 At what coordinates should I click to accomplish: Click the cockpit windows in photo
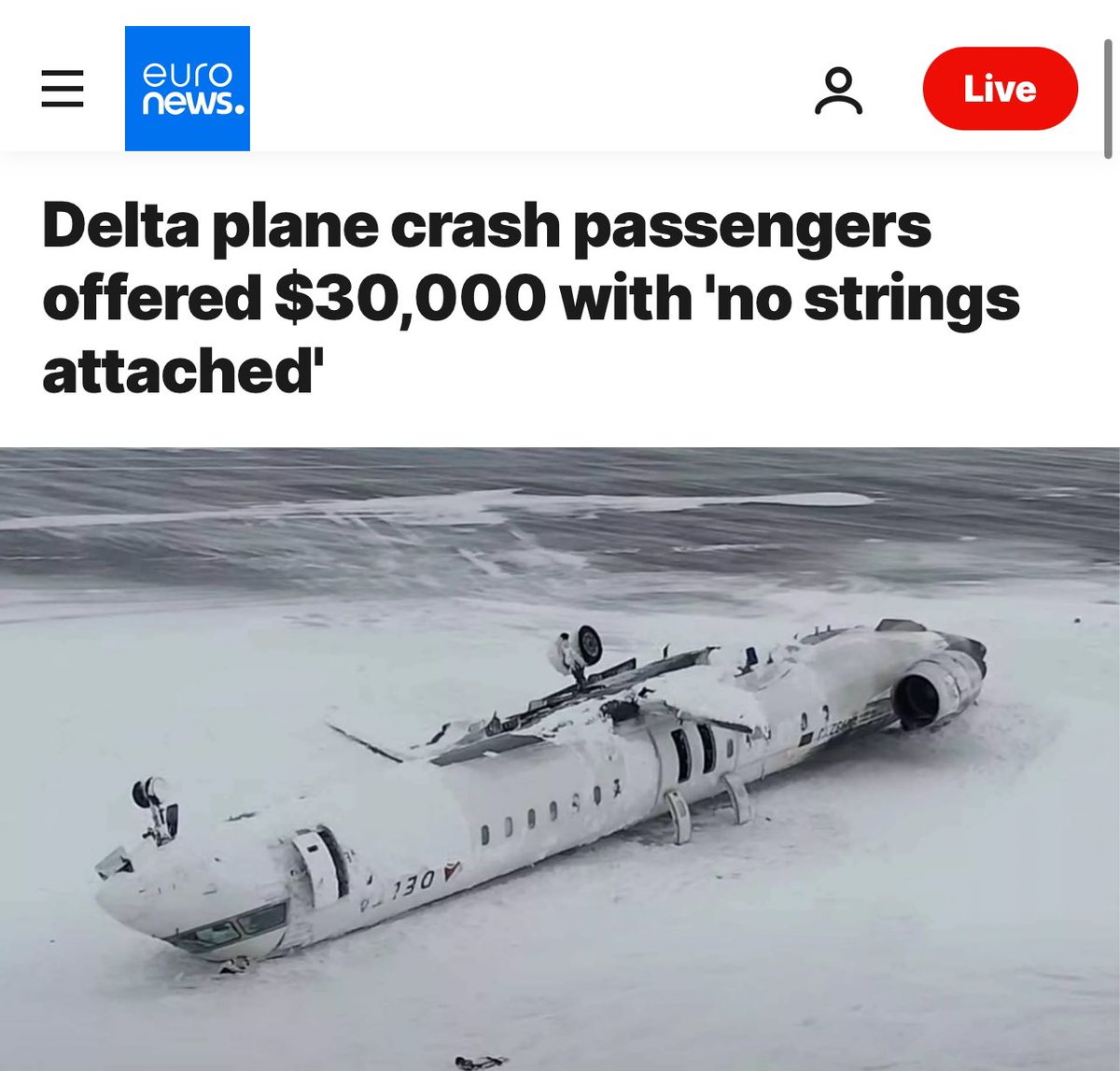coord(227,928)
